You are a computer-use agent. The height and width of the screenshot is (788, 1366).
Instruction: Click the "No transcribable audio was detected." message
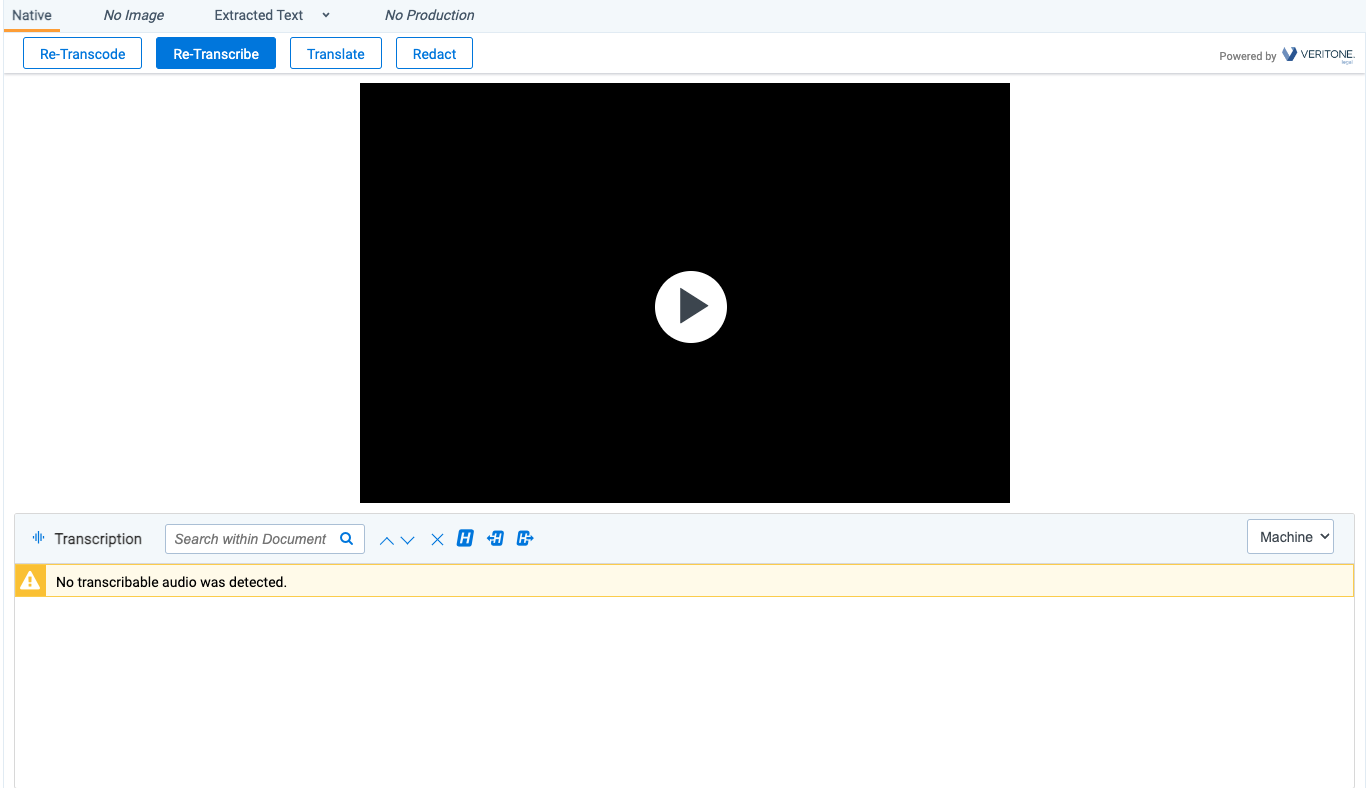click(172, 582)
